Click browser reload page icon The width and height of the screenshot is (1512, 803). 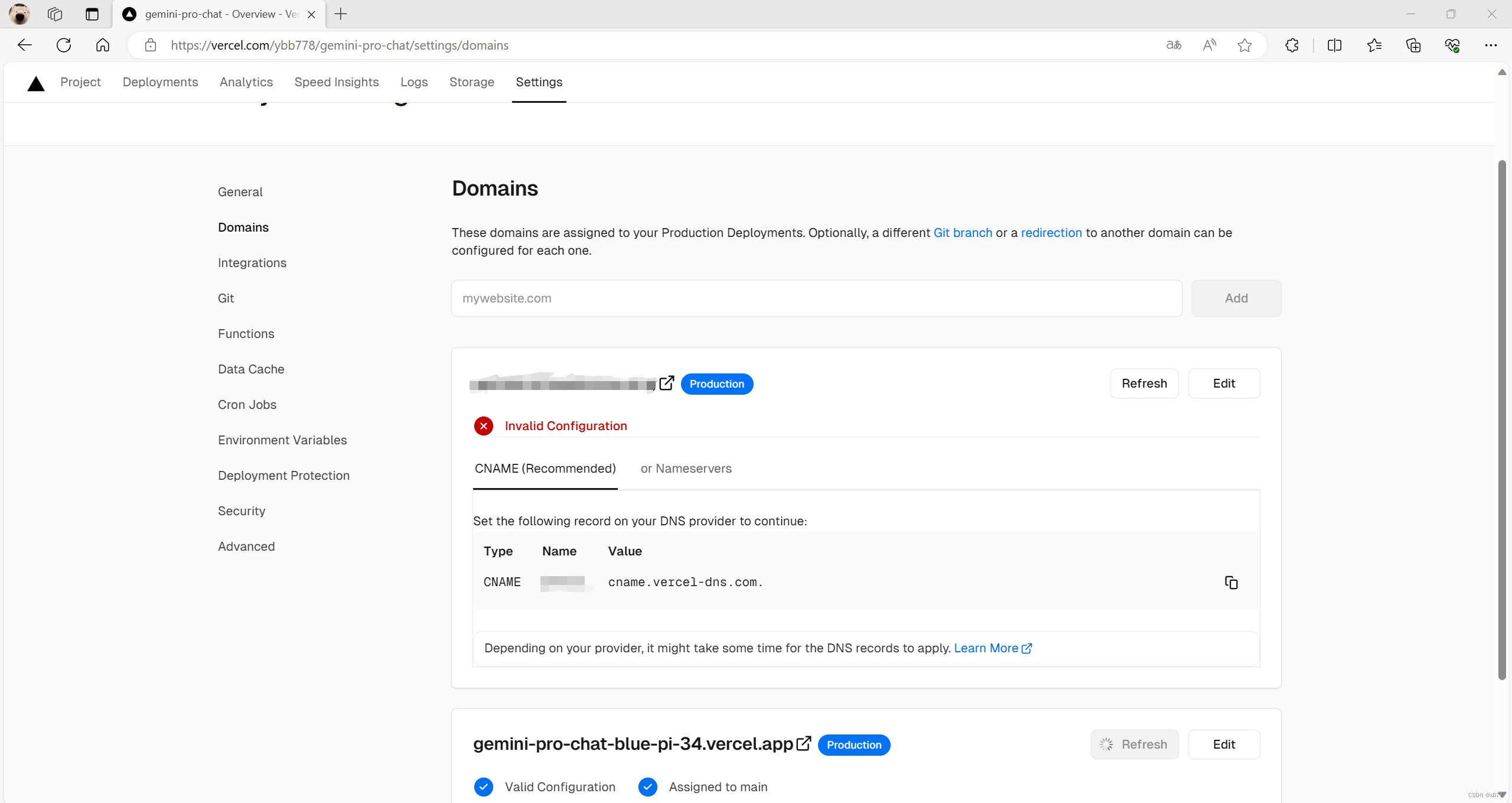click(64, 45)
